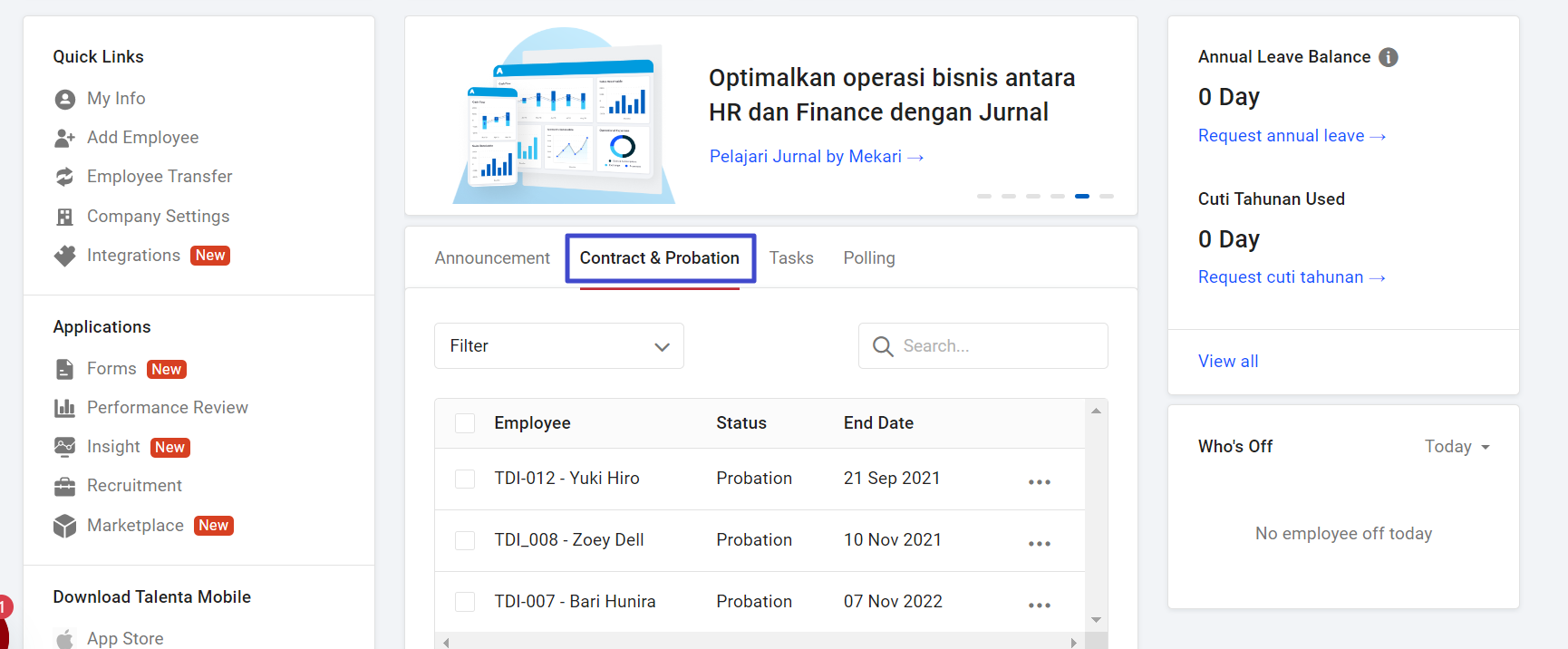Go to the last banner slide indicator
This screenshot has height=649, width=1568.
point(1107,196)
